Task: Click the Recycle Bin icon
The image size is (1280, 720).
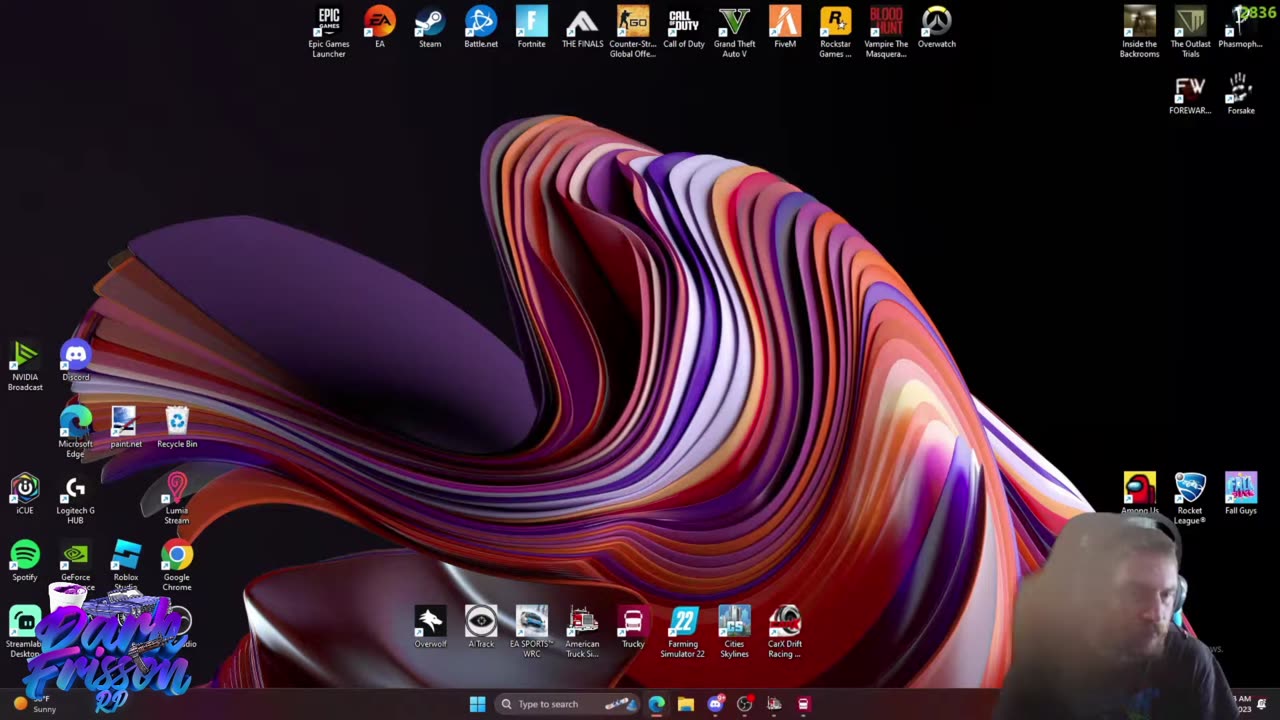Action: coord(177,428)
